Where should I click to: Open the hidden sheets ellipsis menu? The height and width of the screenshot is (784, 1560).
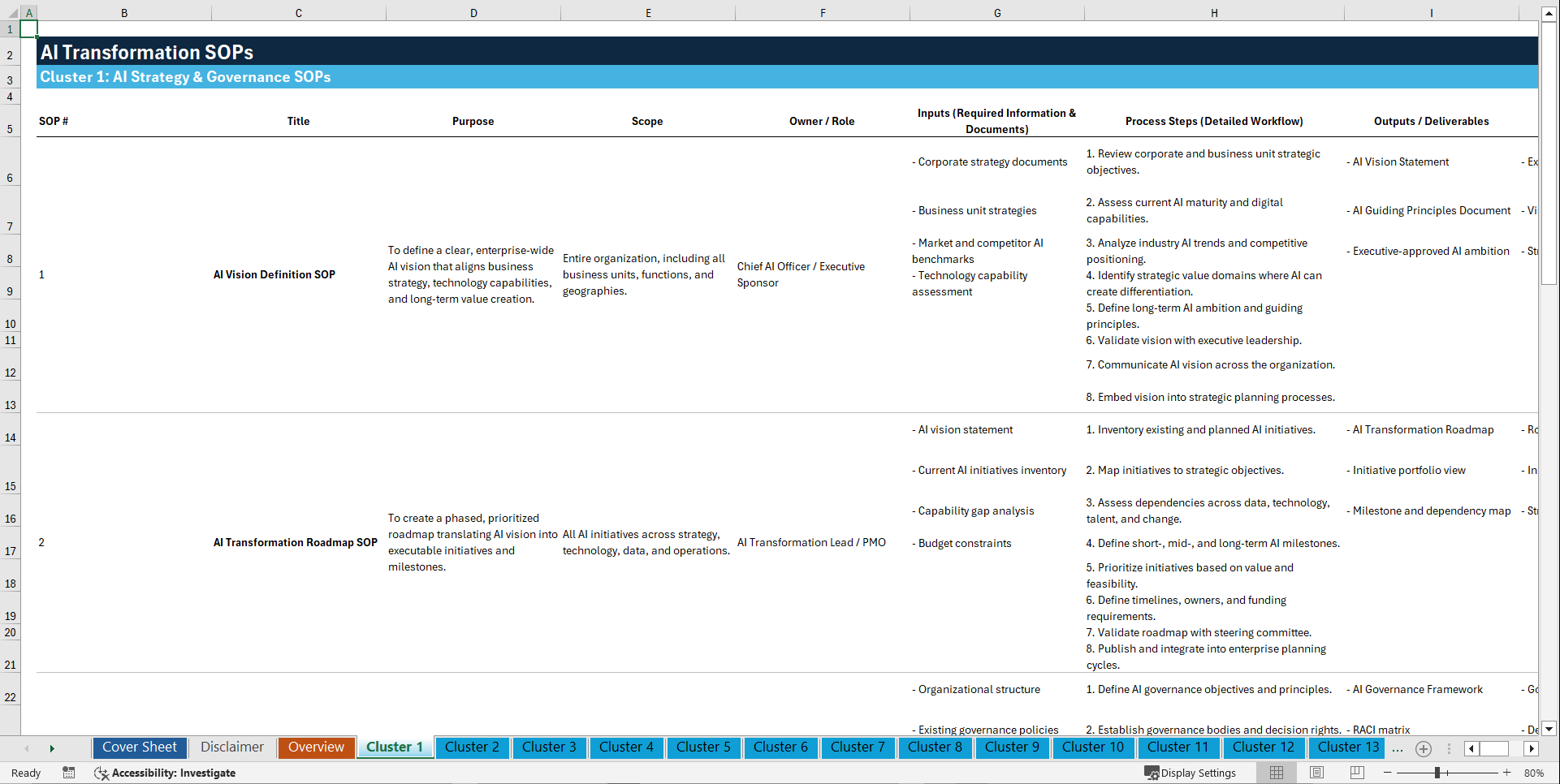pyautogui.click(x=1398, y=748)
